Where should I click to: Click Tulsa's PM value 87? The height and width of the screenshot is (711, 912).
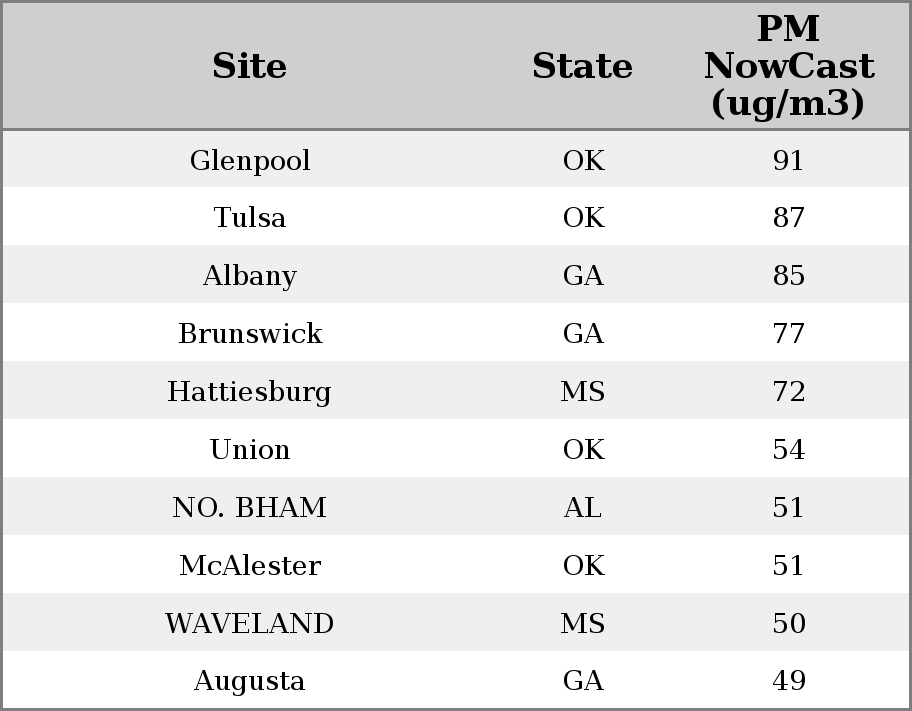(789, 218)
